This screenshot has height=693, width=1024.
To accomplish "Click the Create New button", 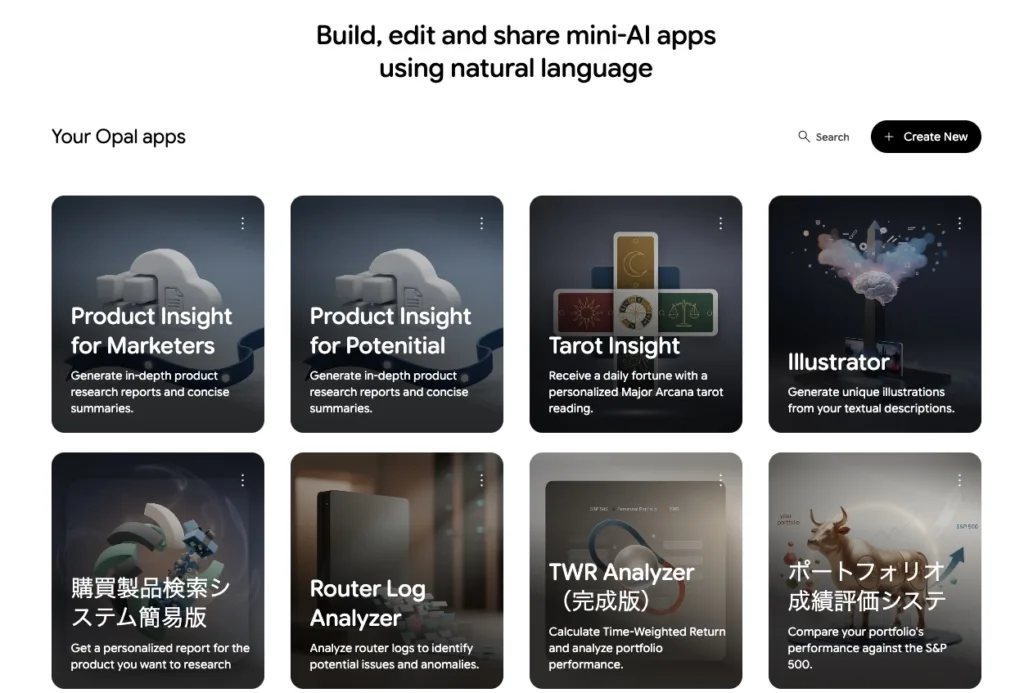I will pos(925,137).
